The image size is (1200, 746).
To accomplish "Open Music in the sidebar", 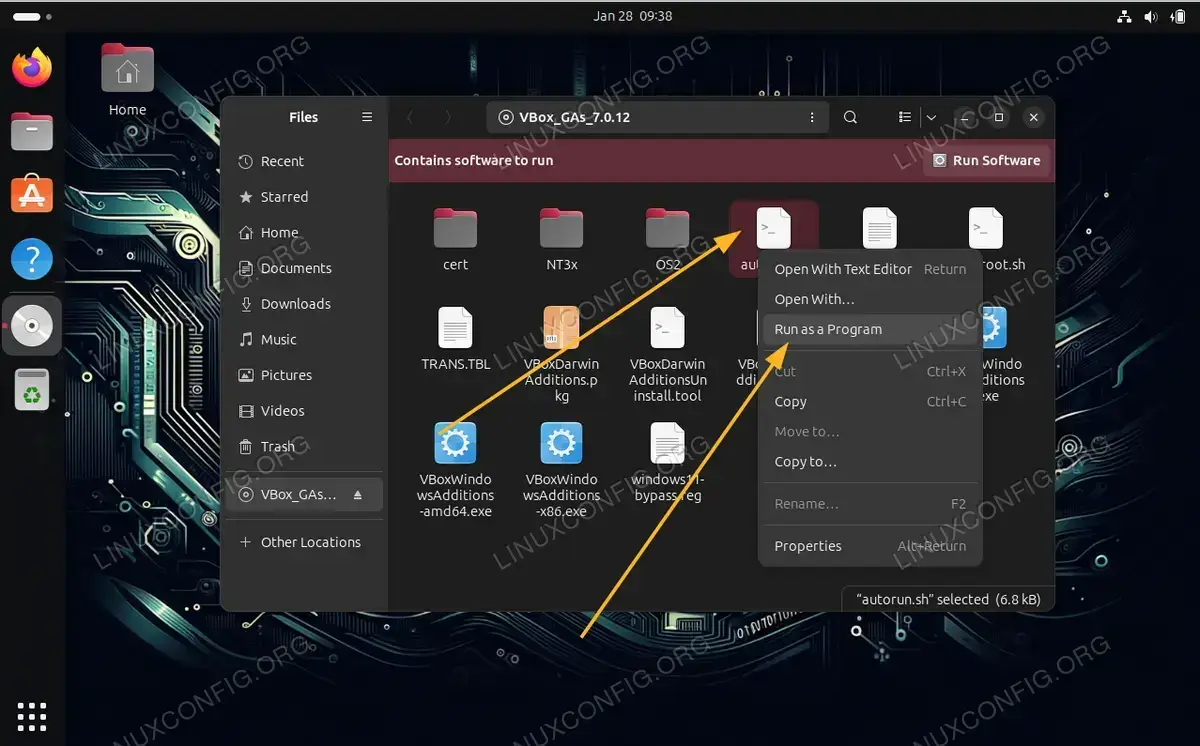I will [x=305, y=339].
